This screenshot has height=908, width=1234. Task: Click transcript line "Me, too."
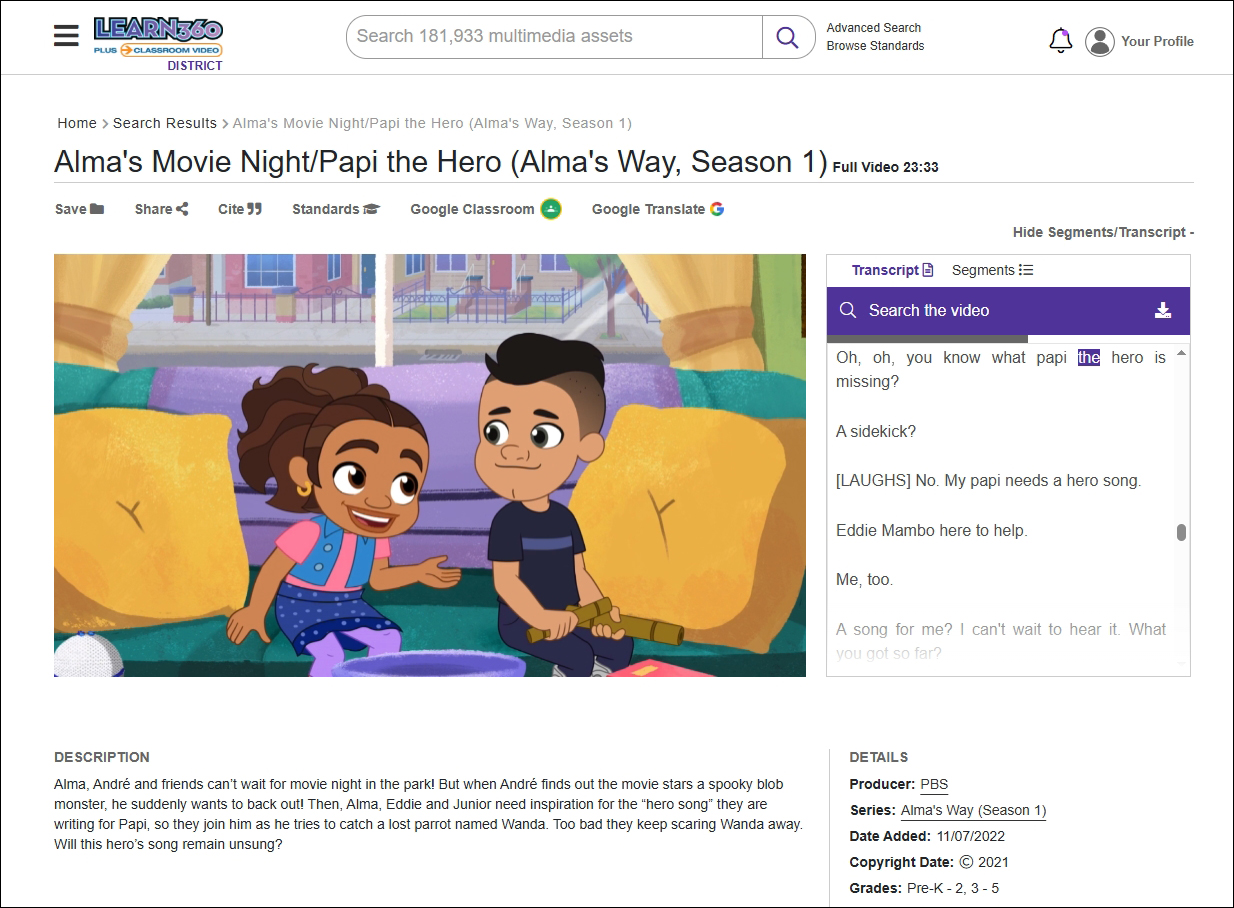[865, 580]
